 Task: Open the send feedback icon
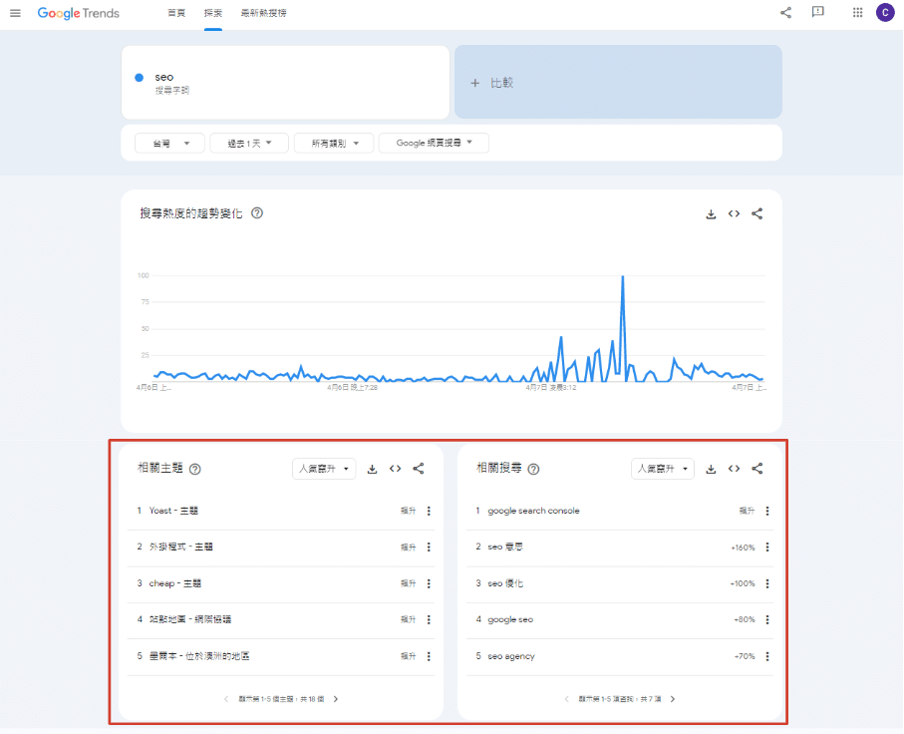click(818, 12)
